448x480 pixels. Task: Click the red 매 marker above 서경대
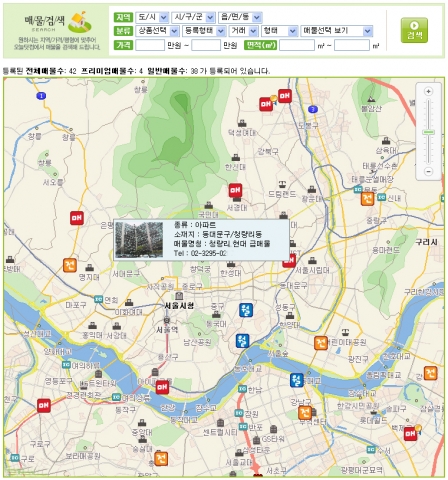(235, 190)
